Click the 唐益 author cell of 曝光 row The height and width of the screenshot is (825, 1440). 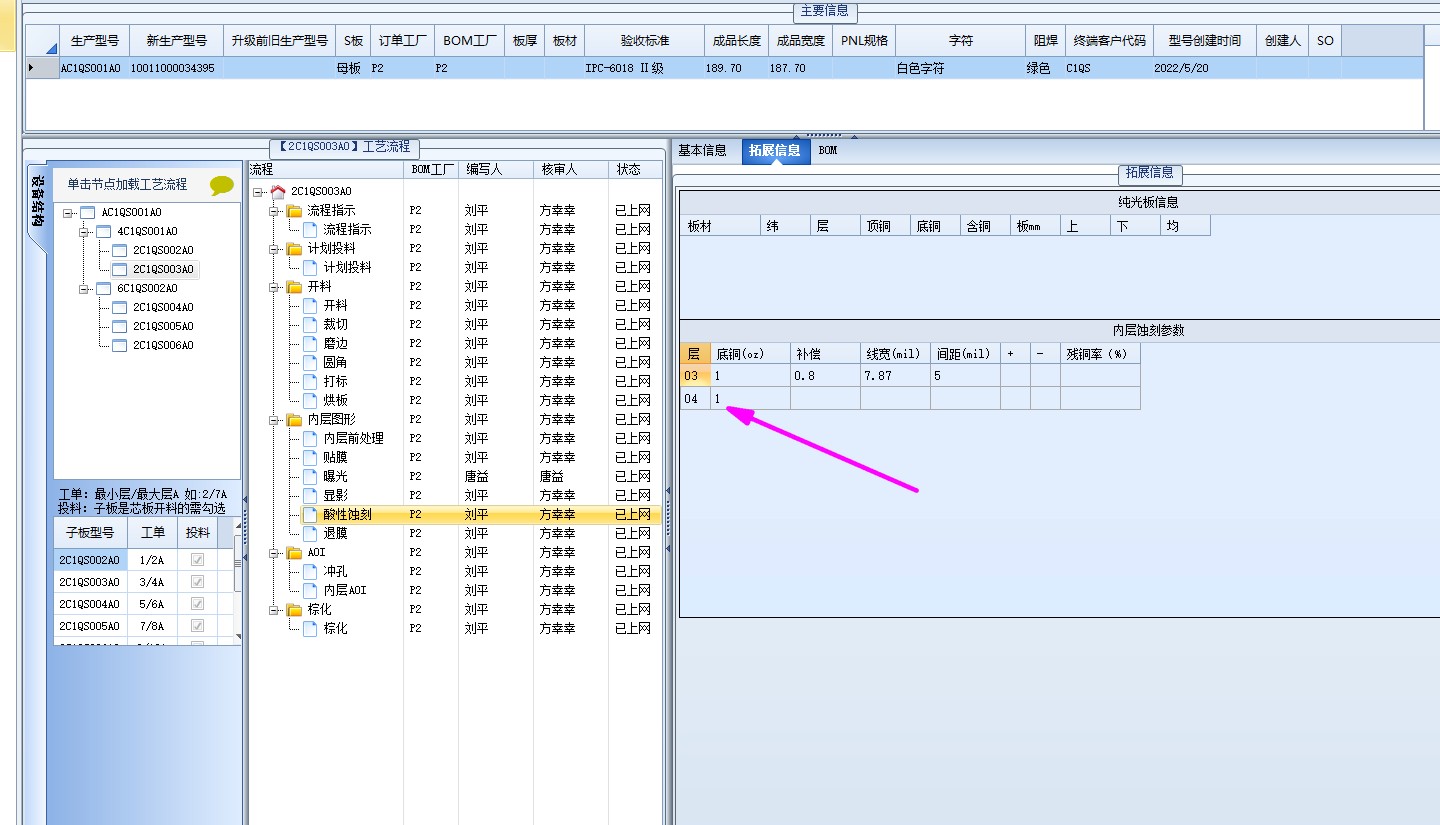tap(496, 476)
